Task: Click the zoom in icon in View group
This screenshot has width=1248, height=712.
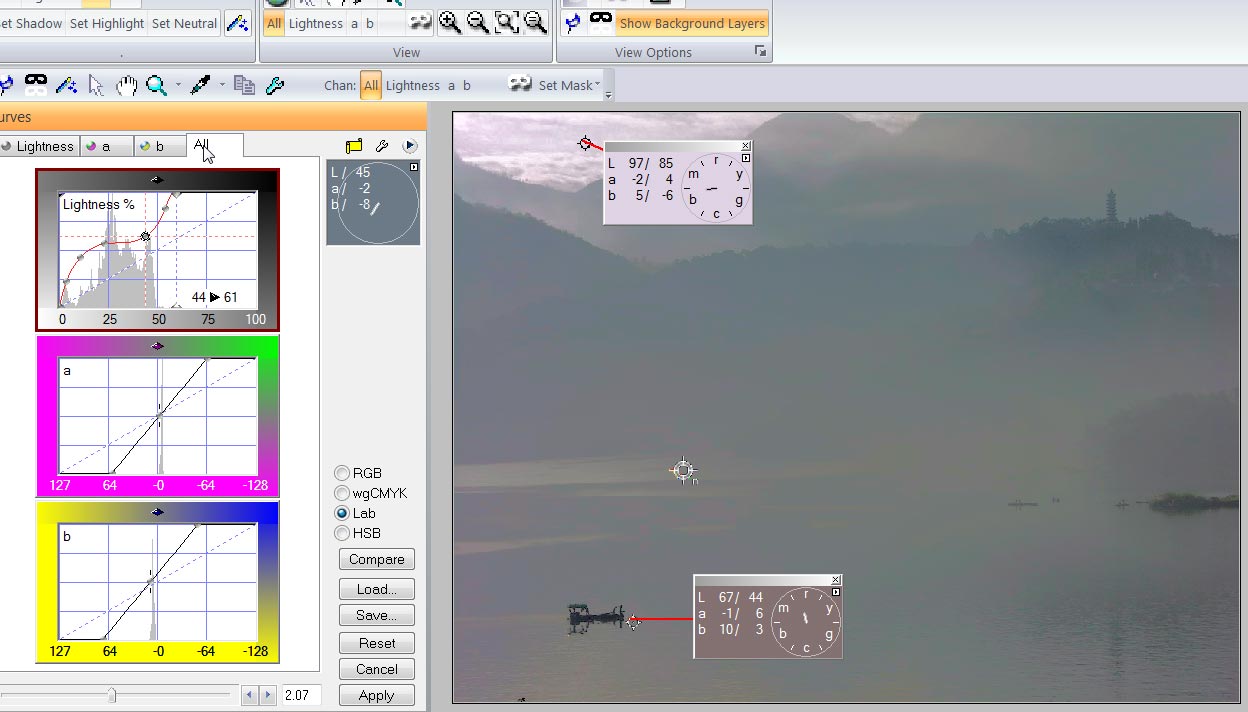Action: pyautogui.click(x=450, y=23)
